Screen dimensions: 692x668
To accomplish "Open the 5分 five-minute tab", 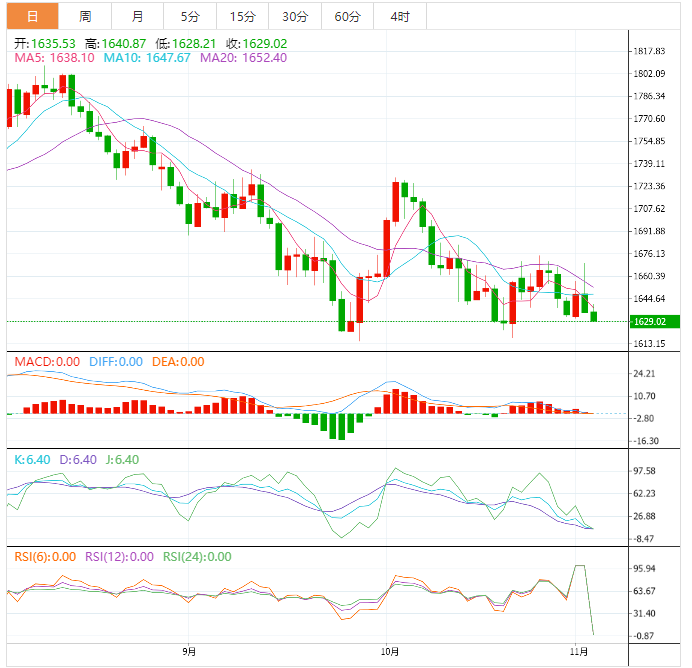I will [x=190, y=16].
